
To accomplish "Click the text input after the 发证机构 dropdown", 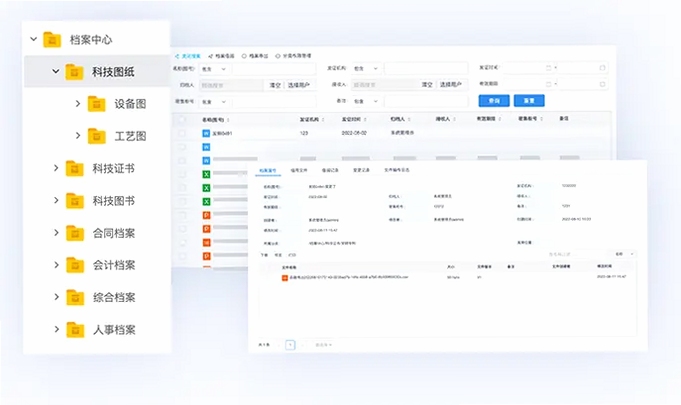I will 426,68.
